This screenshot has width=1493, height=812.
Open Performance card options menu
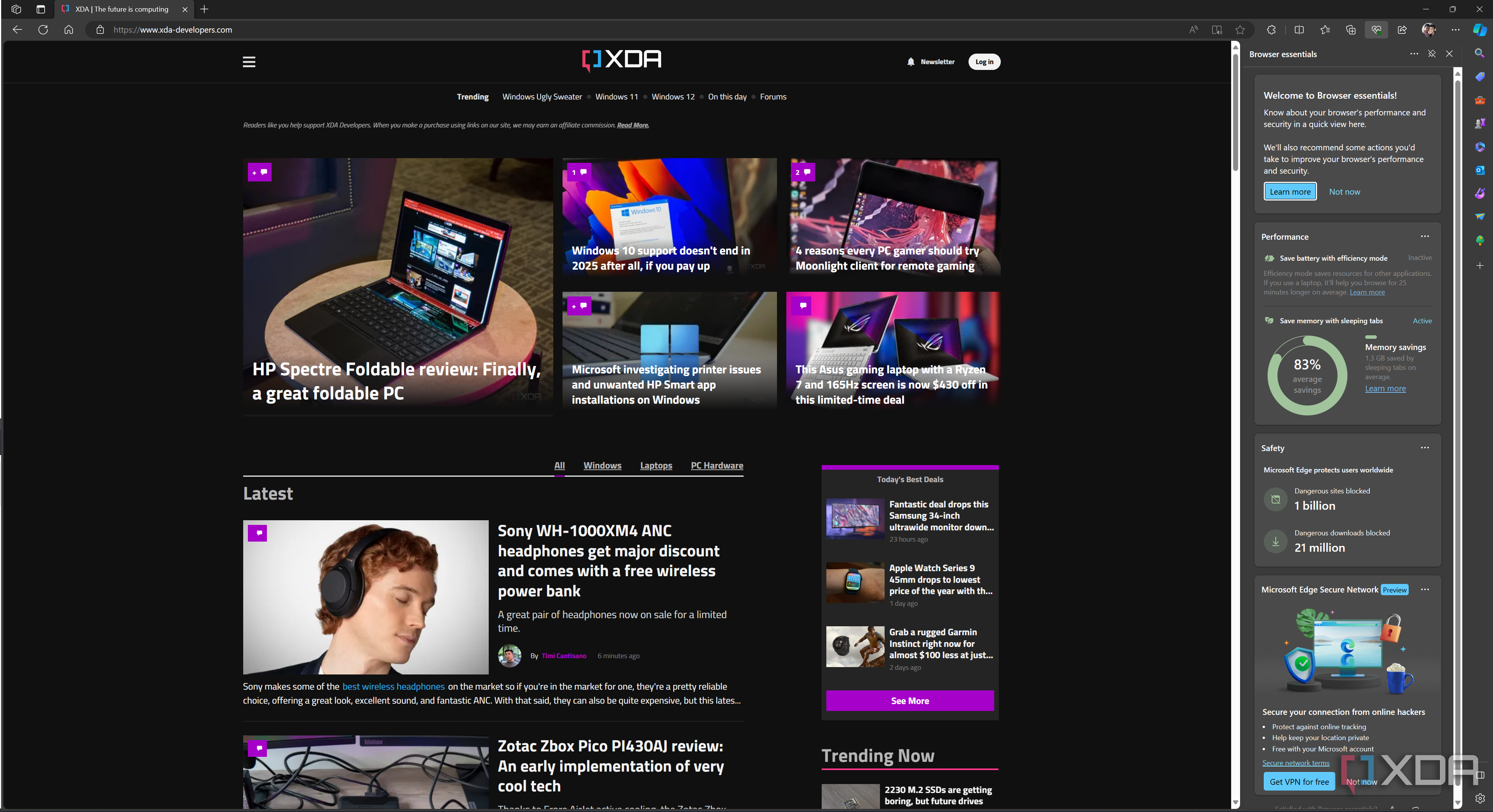click(1425, 236)
